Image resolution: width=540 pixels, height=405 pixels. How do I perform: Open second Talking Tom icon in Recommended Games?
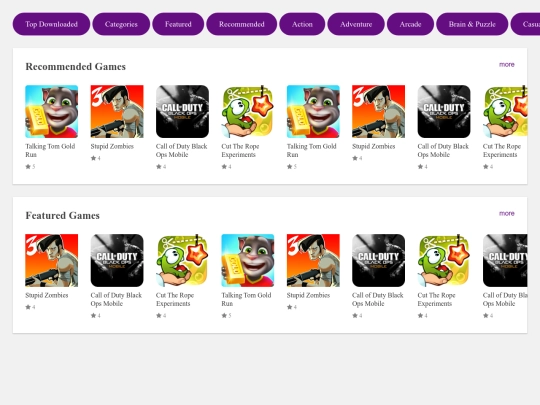(x=313, y=112)
